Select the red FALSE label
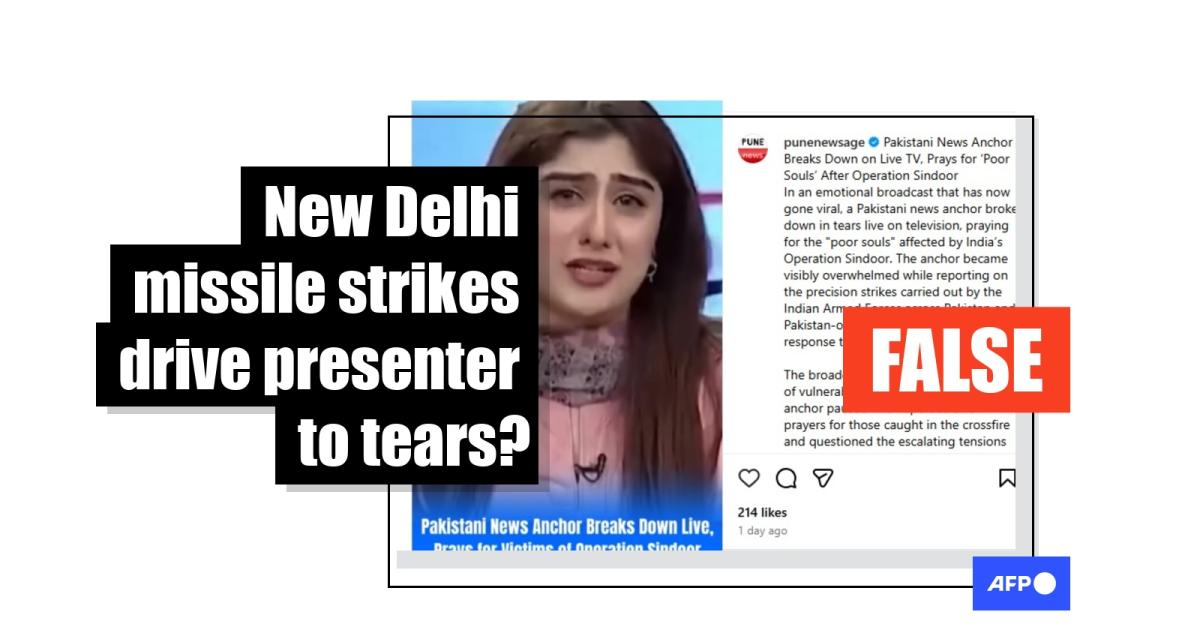Screen dimensions: 1200x630 pos(957,359)
